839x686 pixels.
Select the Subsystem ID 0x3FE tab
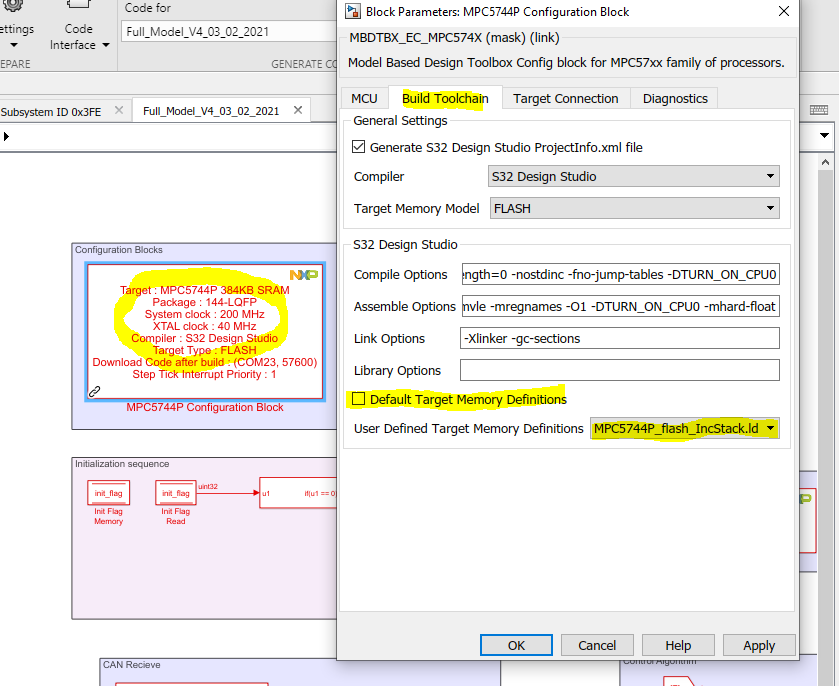point(51,112)
